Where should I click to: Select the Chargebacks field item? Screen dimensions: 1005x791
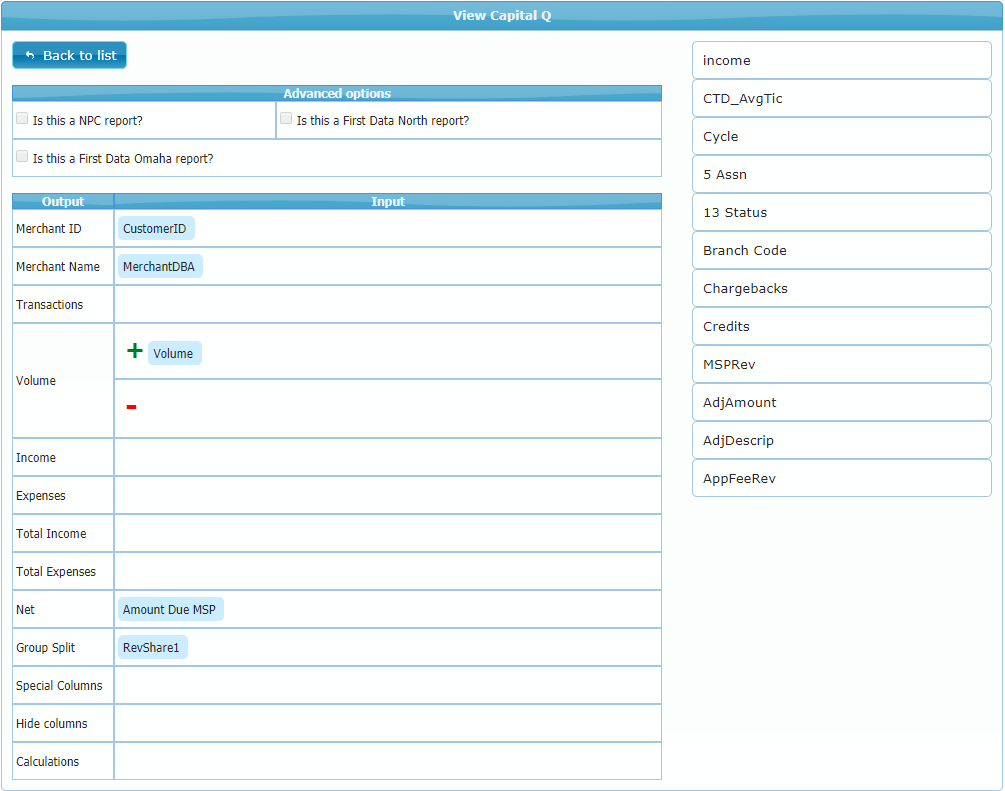(x=841, y=289)
